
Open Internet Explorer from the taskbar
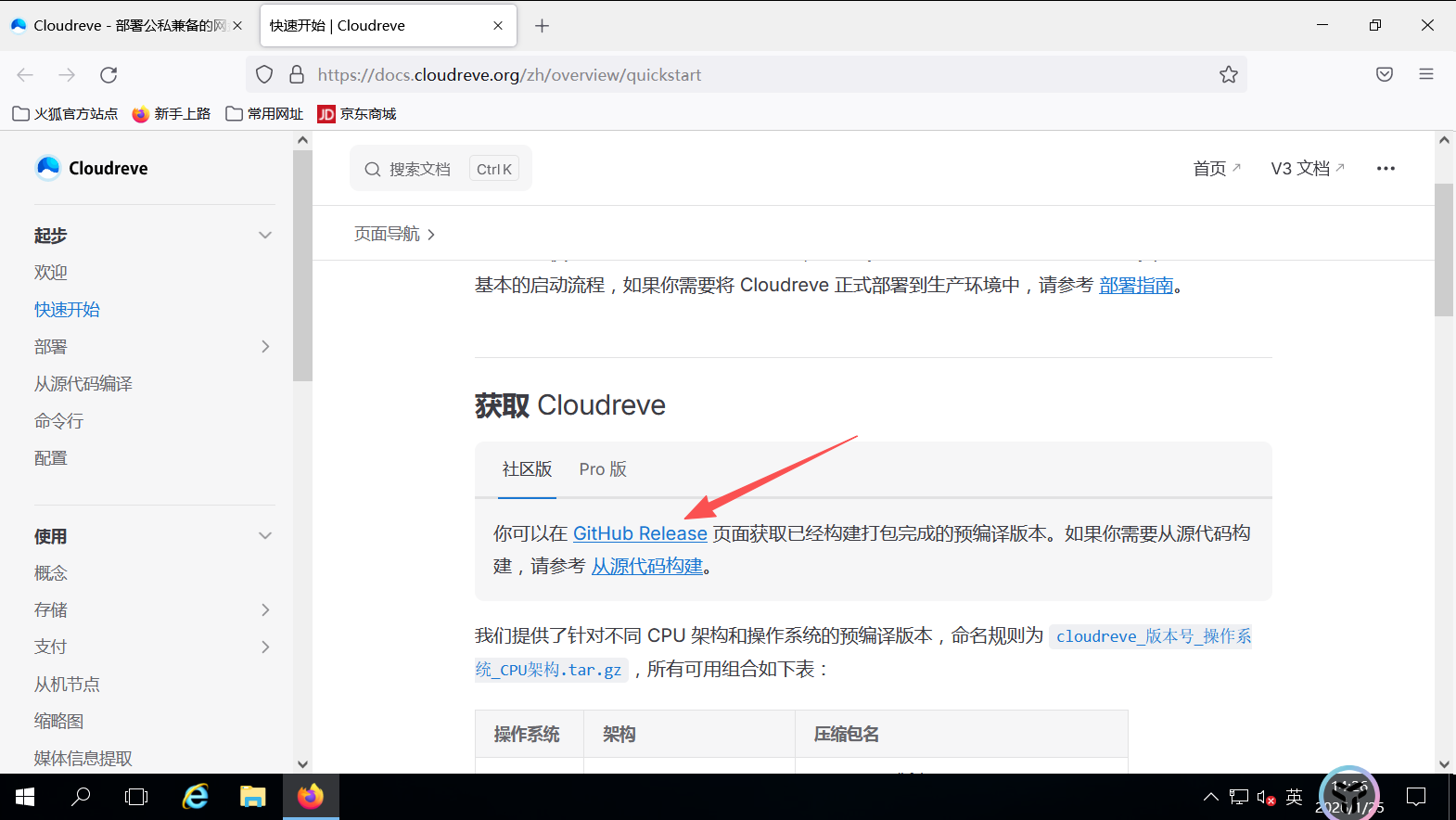point(196,796)
